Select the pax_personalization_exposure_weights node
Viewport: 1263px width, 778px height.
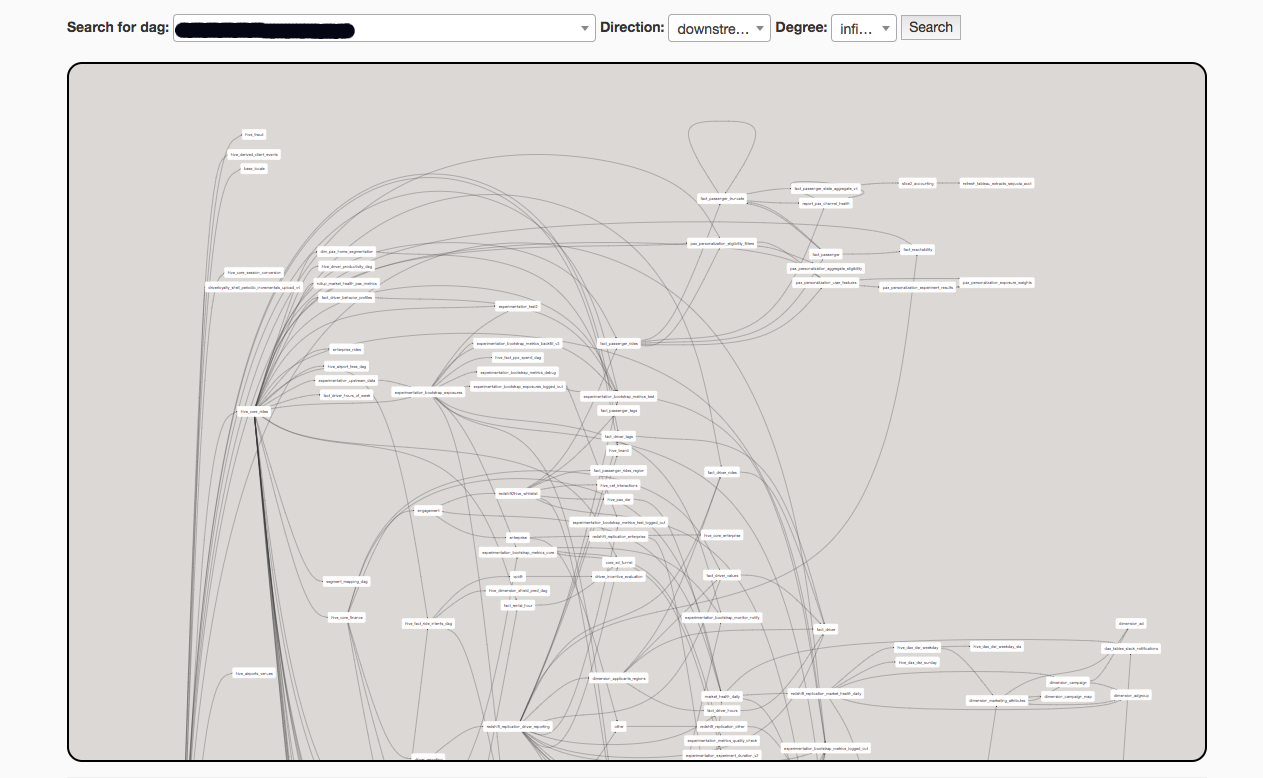997,282
